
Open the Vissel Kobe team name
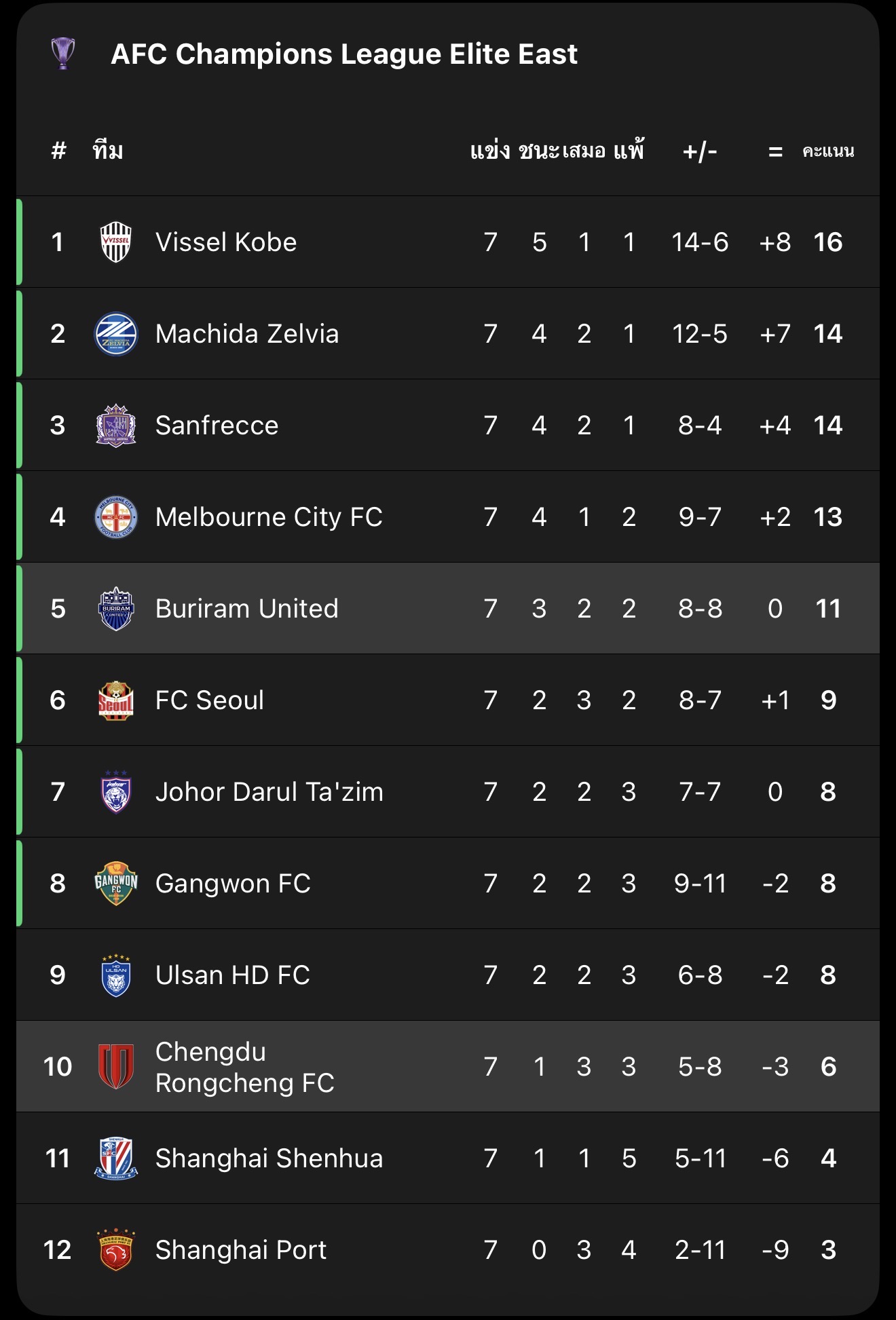click(226, 242)
